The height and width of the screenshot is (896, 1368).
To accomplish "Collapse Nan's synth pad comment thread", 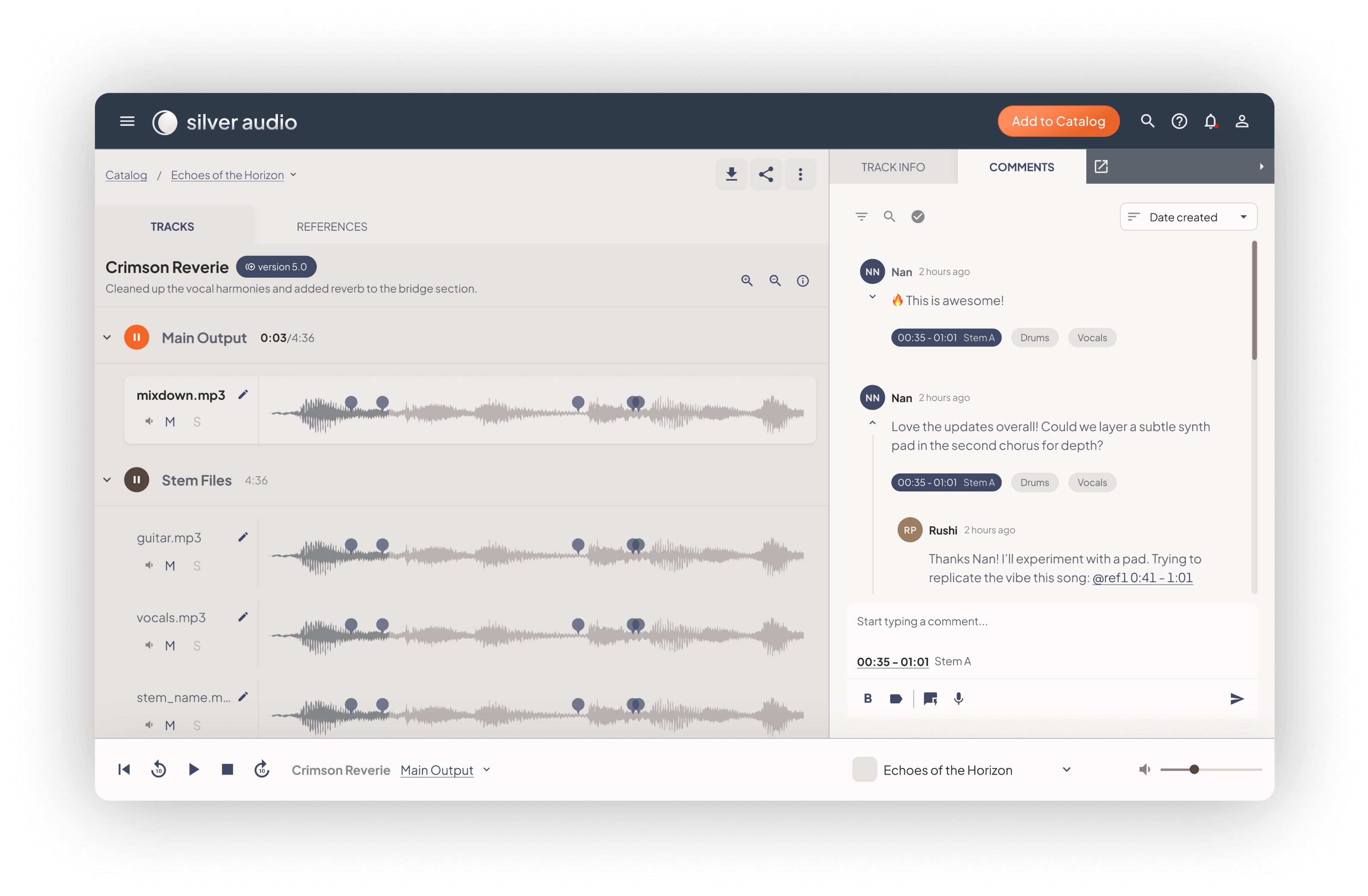I will [872, 423].
